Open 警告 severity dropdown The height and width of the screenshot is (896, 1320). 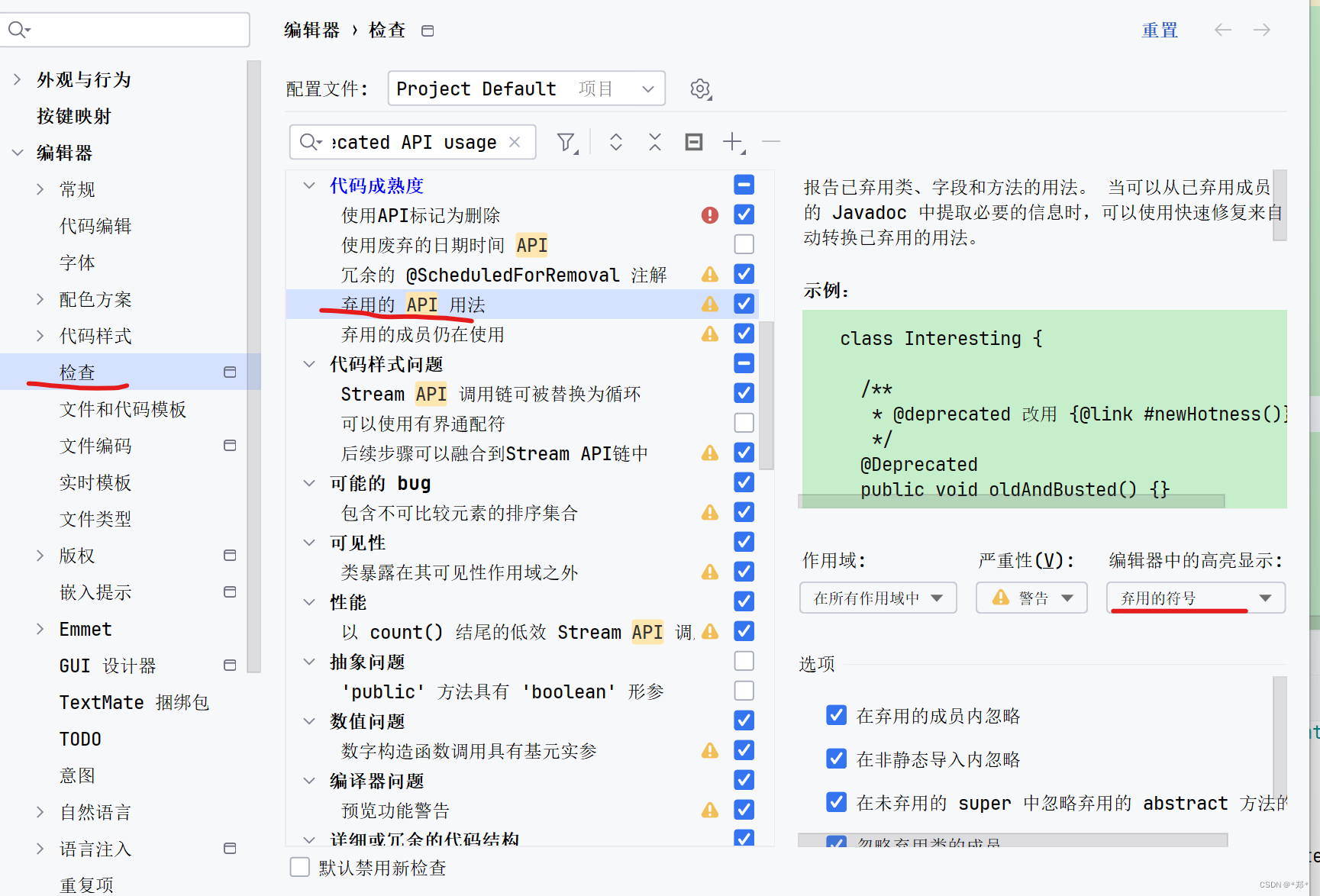[x=1031, y=598]
